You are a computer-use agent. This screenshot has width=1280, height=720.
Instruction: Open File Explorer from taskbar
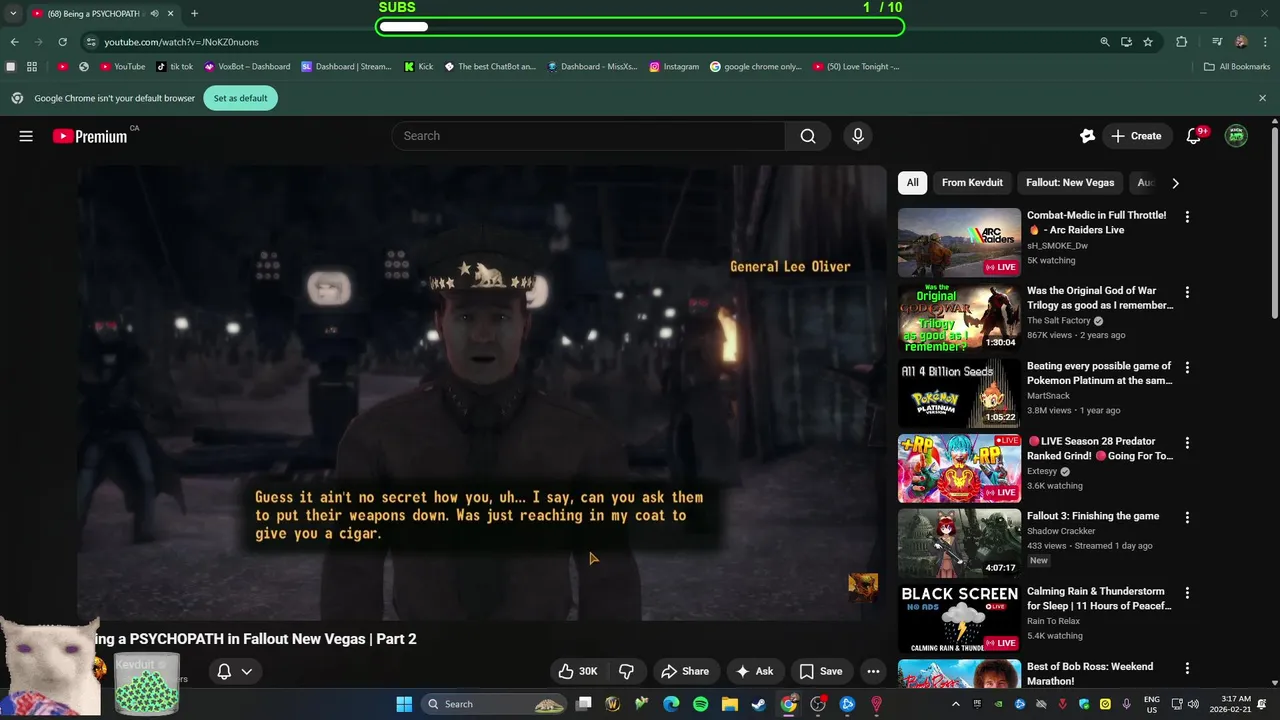[729, 704]
